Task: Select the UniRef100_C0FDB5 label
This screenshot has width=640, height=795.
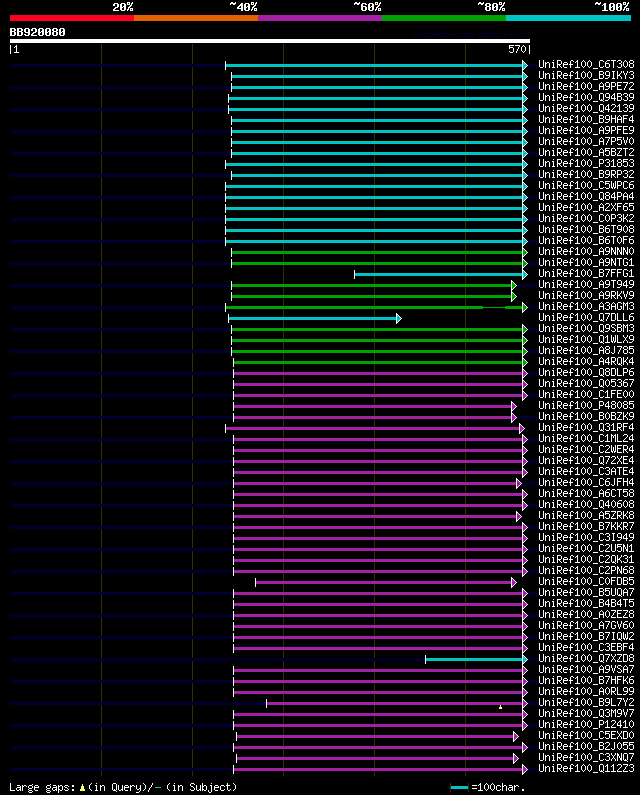Action: click(x=586, y=582)
